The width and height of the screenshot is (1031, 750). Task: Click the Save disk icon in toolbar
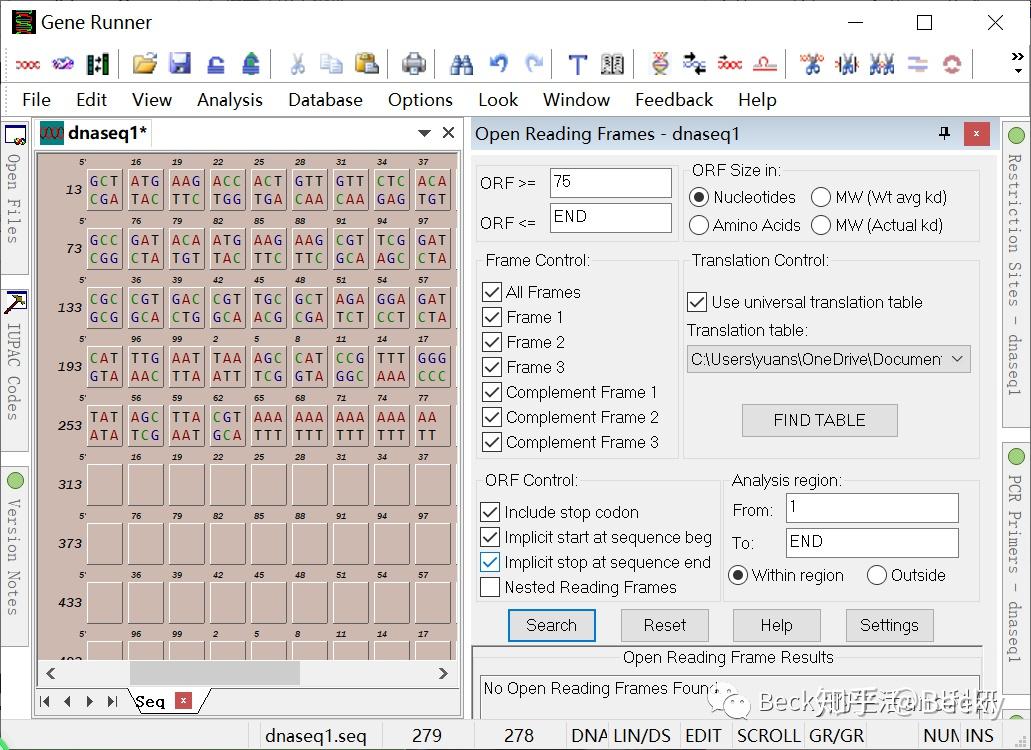coord(180,64)
